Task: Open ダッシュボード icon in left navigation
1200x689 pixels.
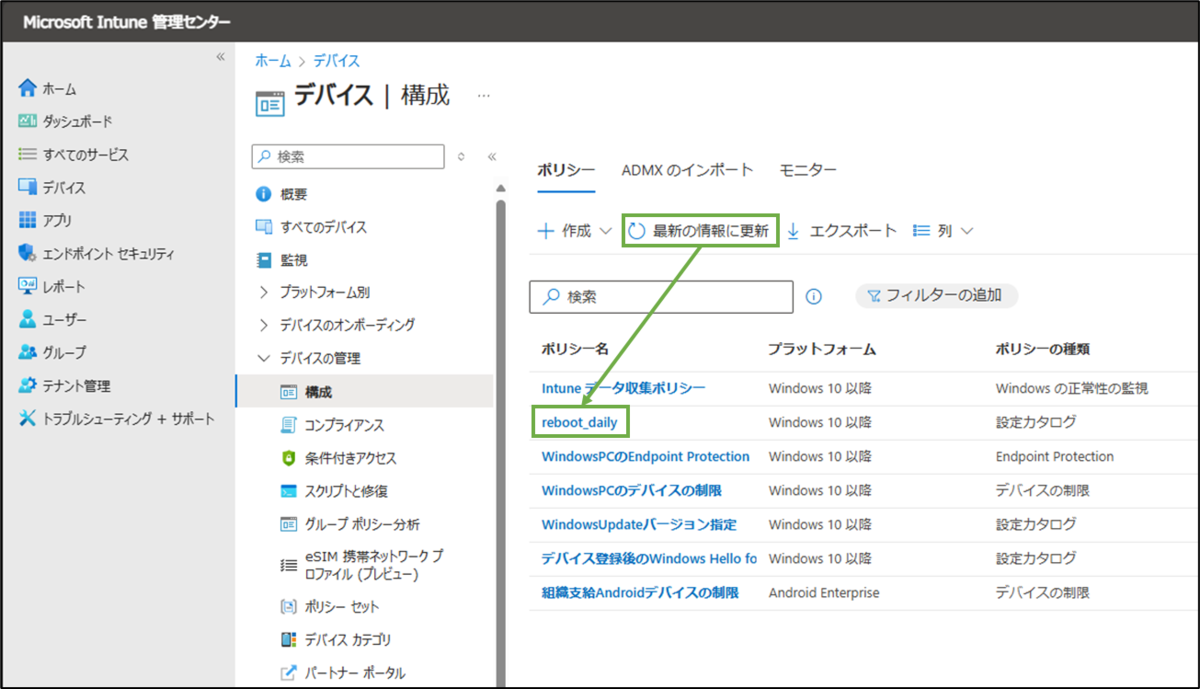Action: click(x=27, y=121)
